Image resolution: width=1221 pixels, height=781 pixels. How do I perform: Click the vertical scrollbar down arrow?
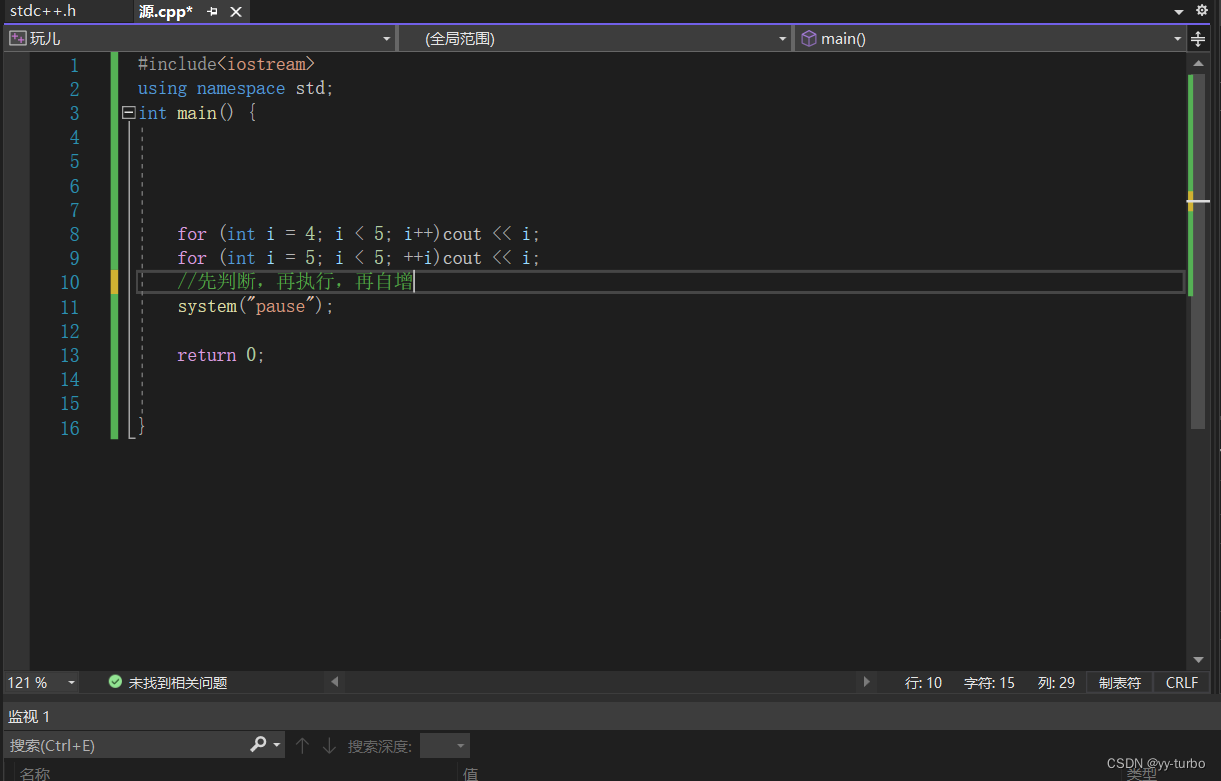point(1198,660)
